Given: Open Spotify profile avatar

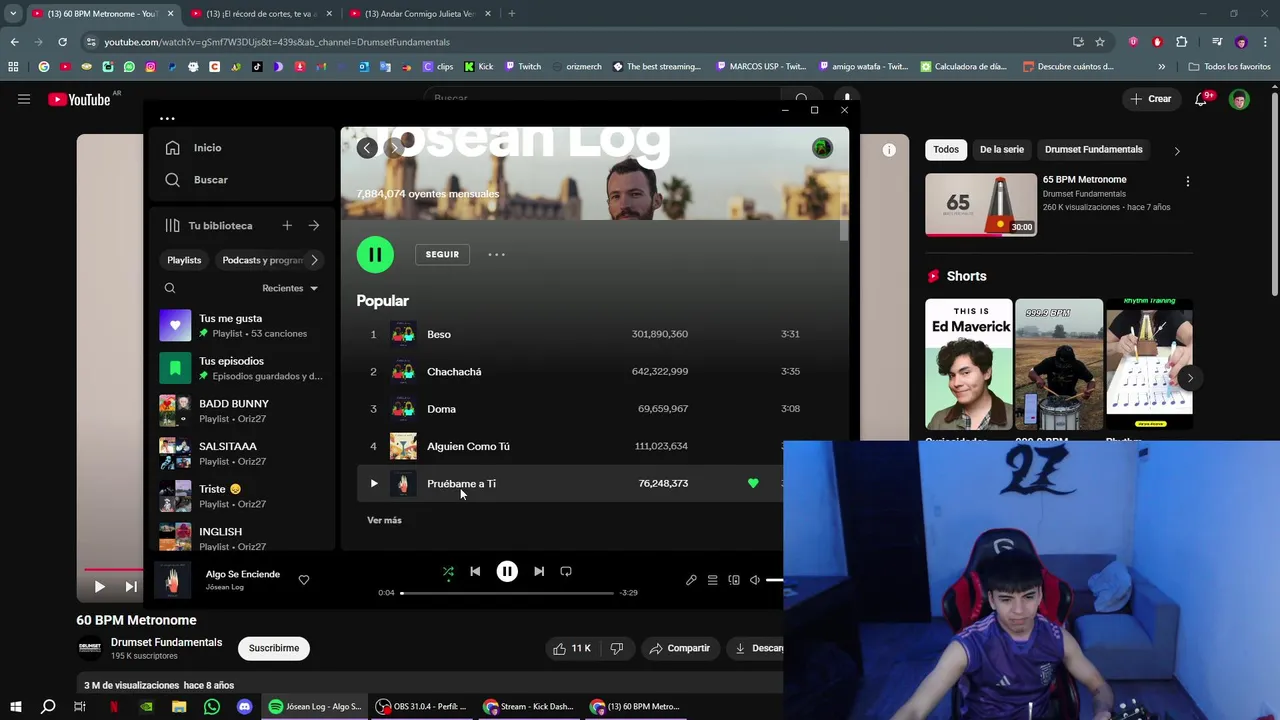Looking at the screenshot, I should pyautogui.click(x=822, y=148).
